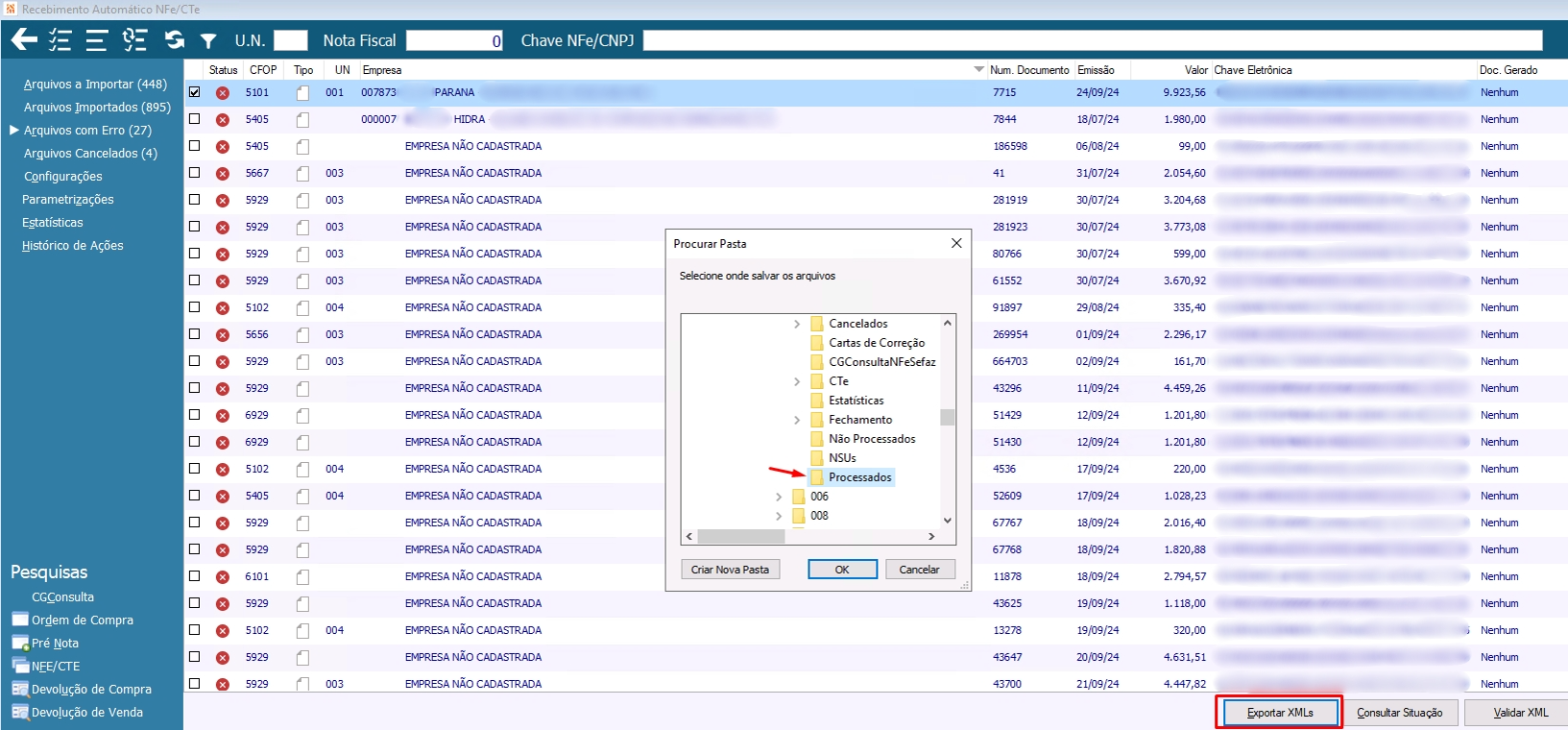Click the Consultar Situação button
1568x730 pixels.
(x=1400, y=713)
